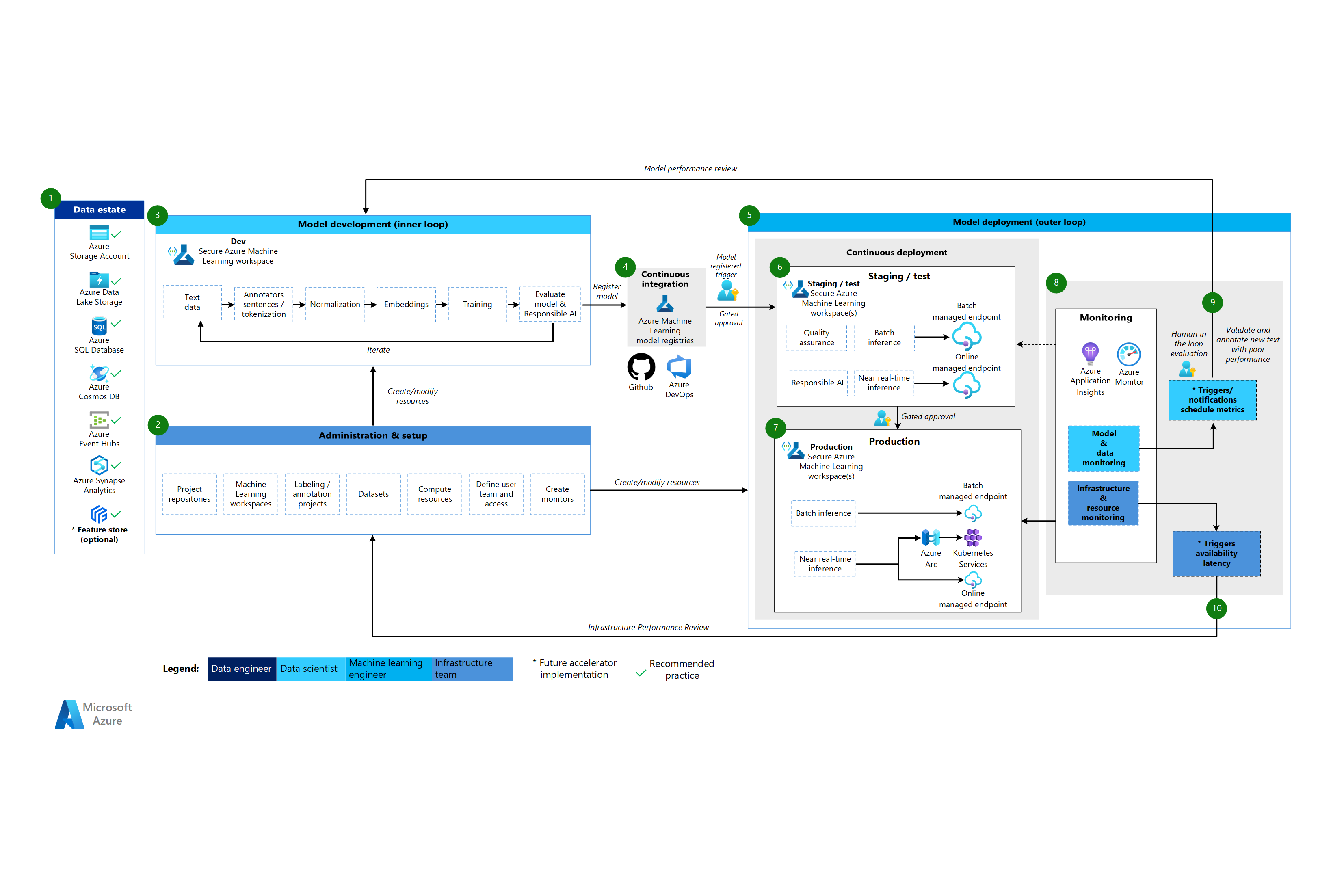The height and width of the screenshot is (896, 1344).
Task: Click the Text data step box
Action: point(192,302)
